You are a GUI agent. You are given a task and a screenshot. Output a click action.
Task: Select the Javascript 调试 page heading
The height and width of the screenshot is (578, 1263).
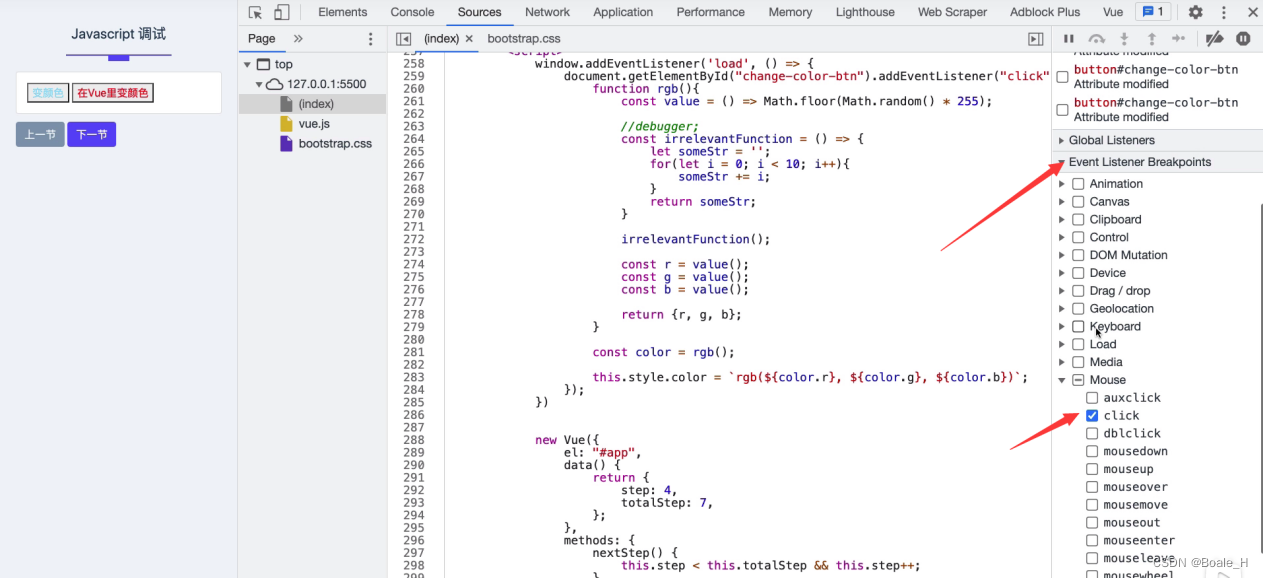(x=118, y=34)
